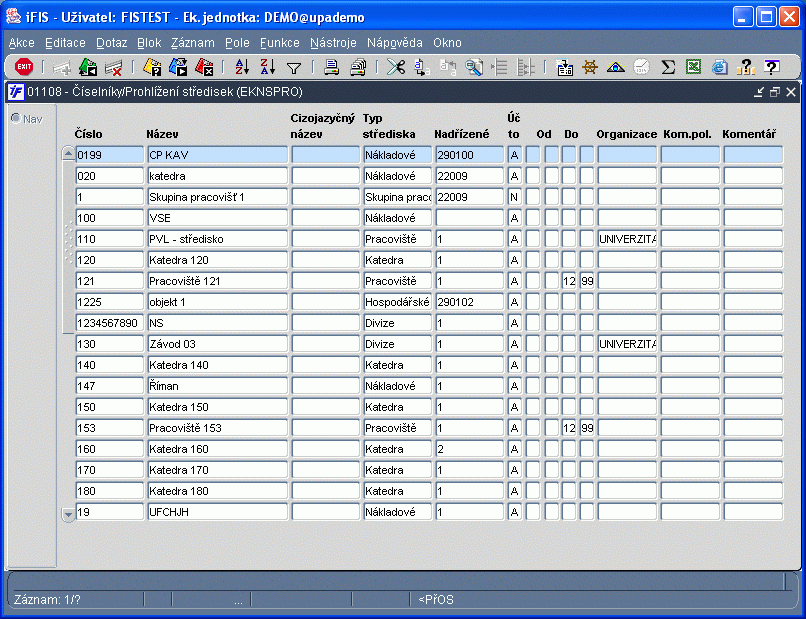Click the number cell 1234567890
The image size is (806, 619).
click(109, 323)
